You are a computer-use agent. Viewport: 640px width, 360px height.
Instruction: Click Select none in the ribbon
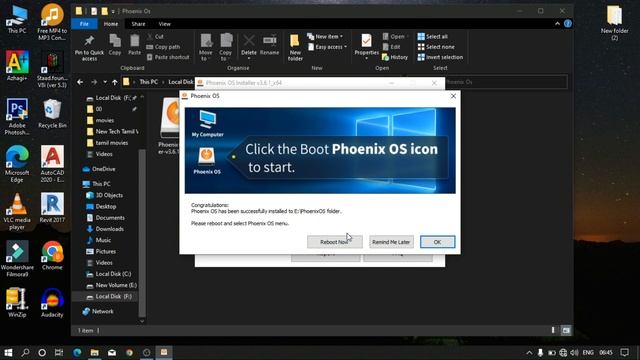point(436,47)
